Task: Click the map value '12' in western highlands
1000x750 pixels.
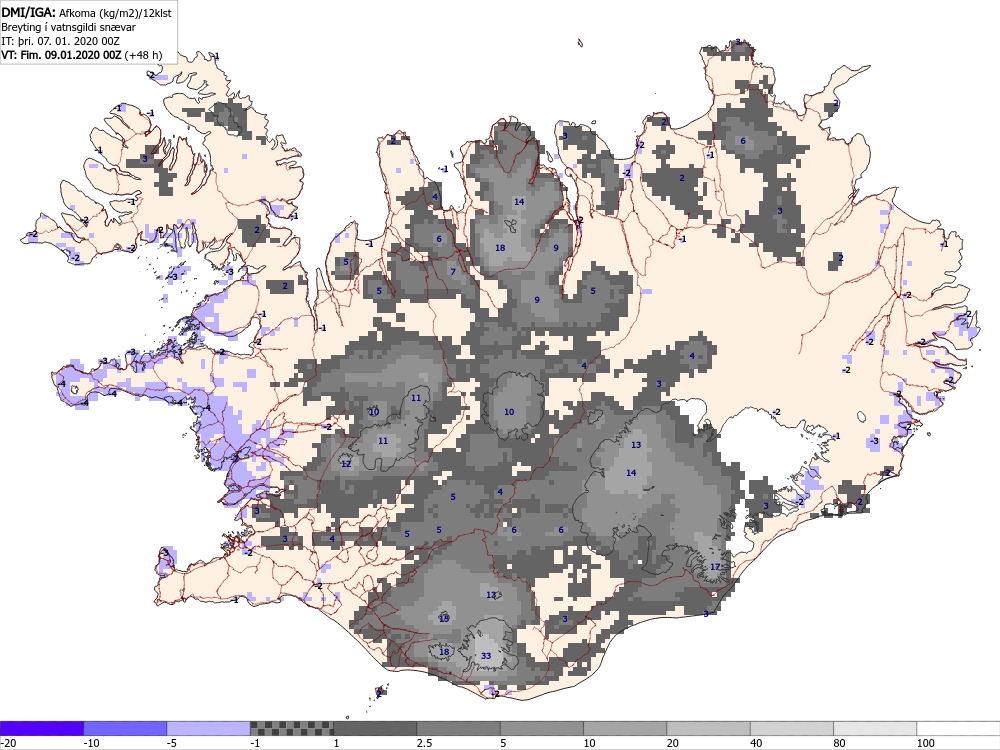Action: (x=346, y=464)
